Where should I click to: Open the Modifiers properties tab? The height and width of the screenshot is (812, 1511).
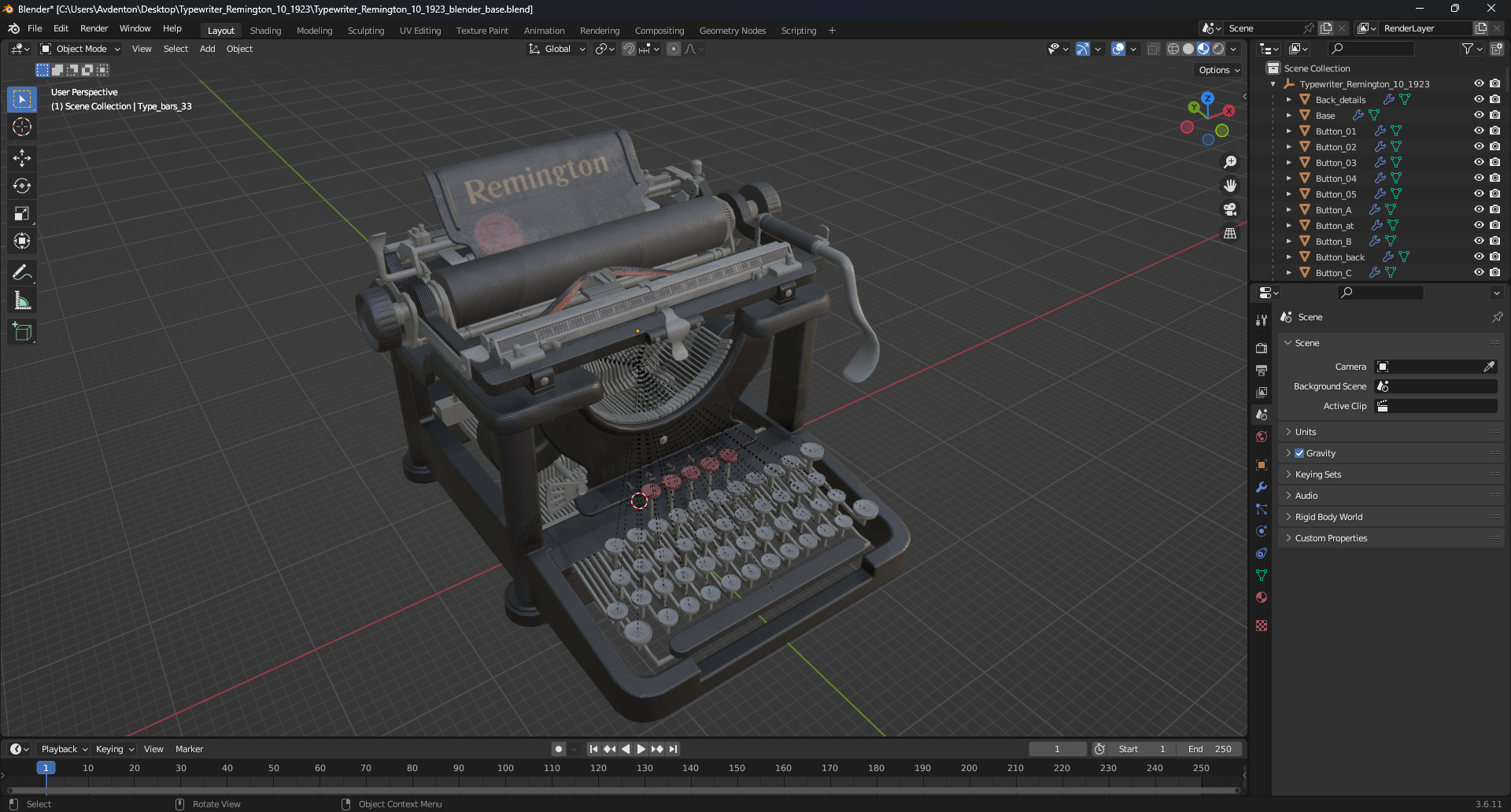[x=1262, y=487]
